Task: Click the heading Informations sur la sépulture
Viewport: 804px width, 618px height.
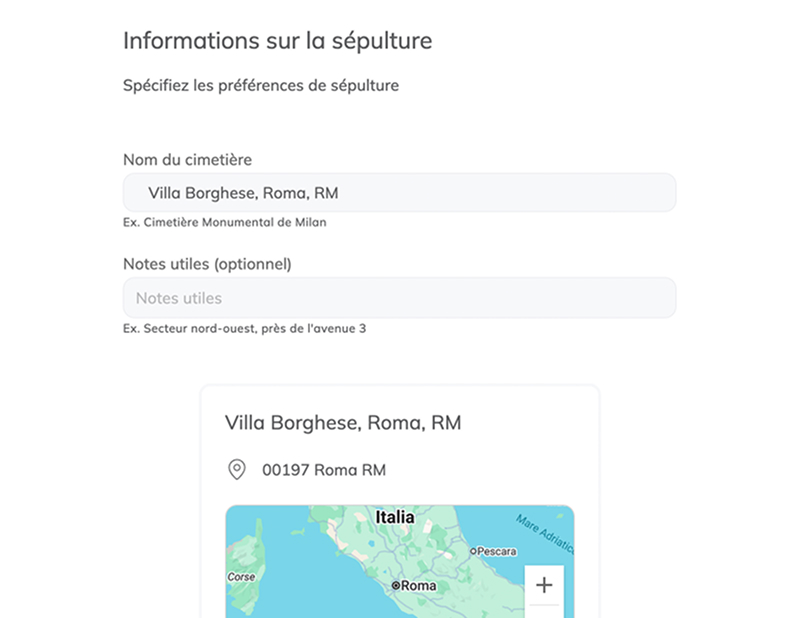Action: point(276,41)
